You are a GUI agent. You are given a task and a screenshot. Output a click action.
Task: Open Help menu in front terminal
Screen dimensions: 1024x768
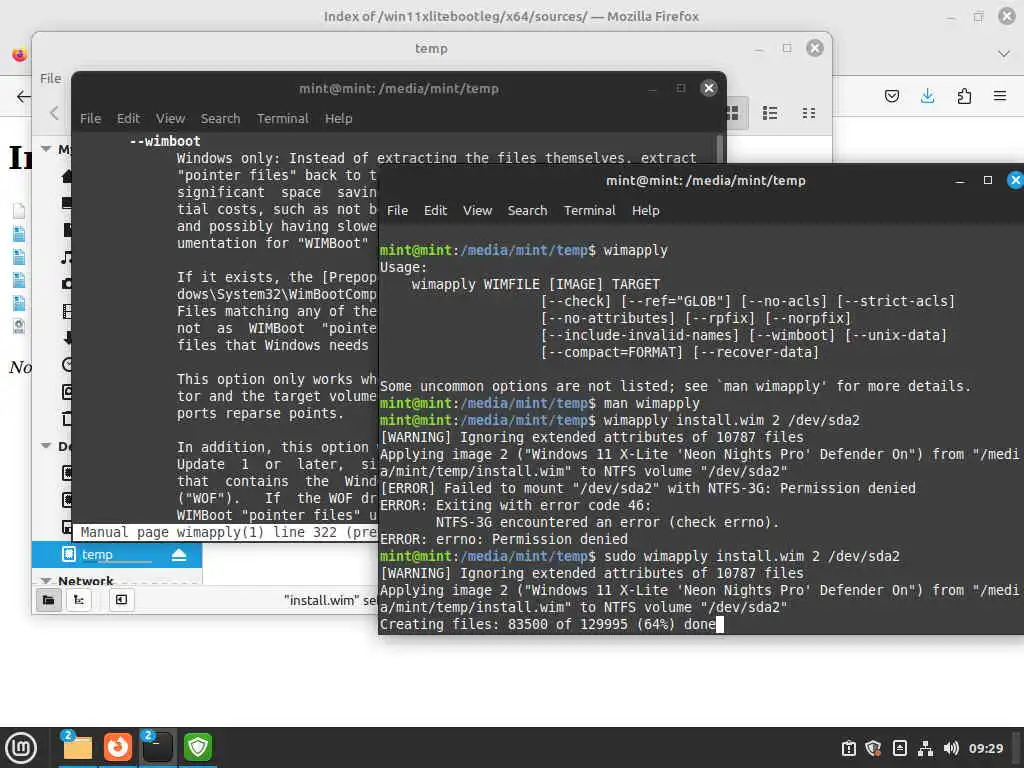coord(645,210)
